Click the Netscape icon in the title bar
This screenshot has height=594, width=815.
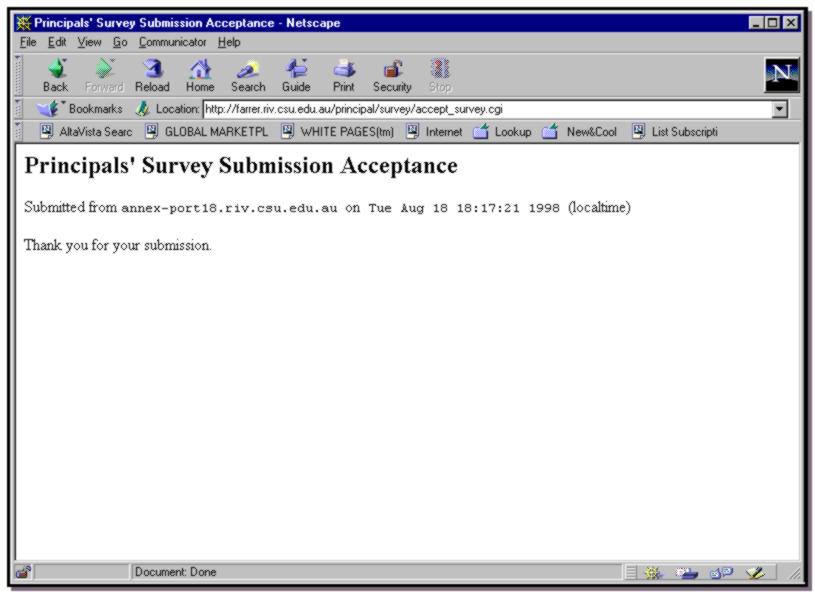23,23
